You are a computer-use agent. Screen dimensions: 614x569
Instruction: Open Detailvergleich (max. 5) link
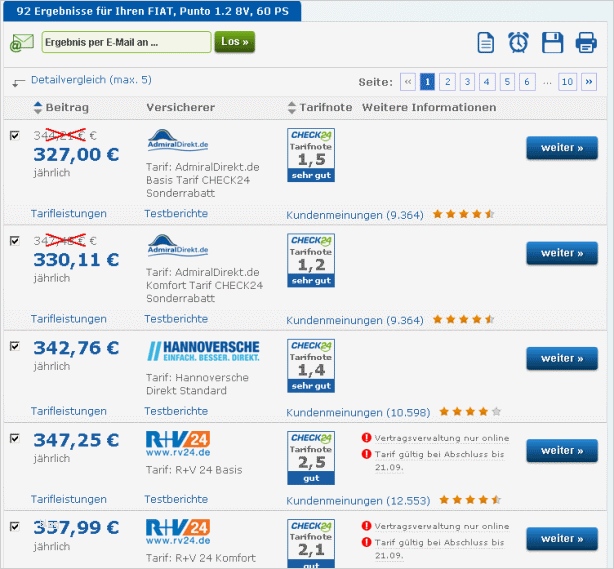[91, 80]
